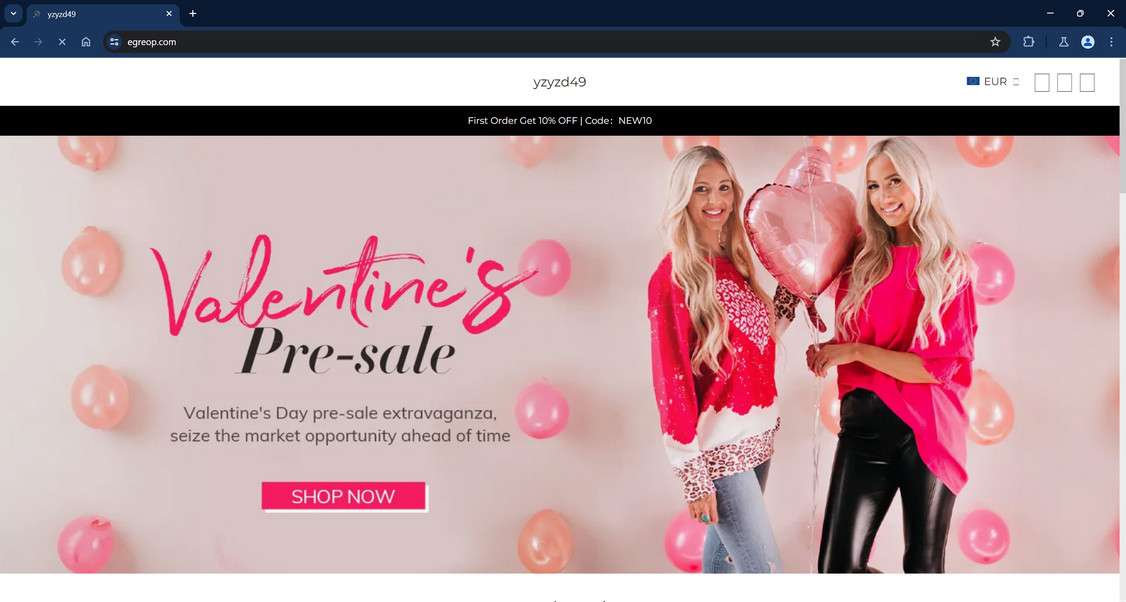Stop loading the page
1126x602 pixels.
(x=62, y=42)
